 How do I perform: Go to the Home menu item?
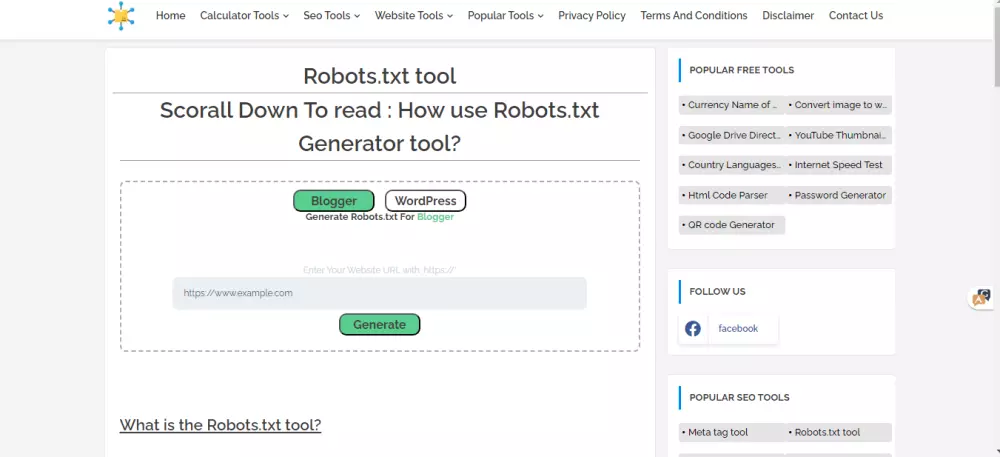pos(171,16)
